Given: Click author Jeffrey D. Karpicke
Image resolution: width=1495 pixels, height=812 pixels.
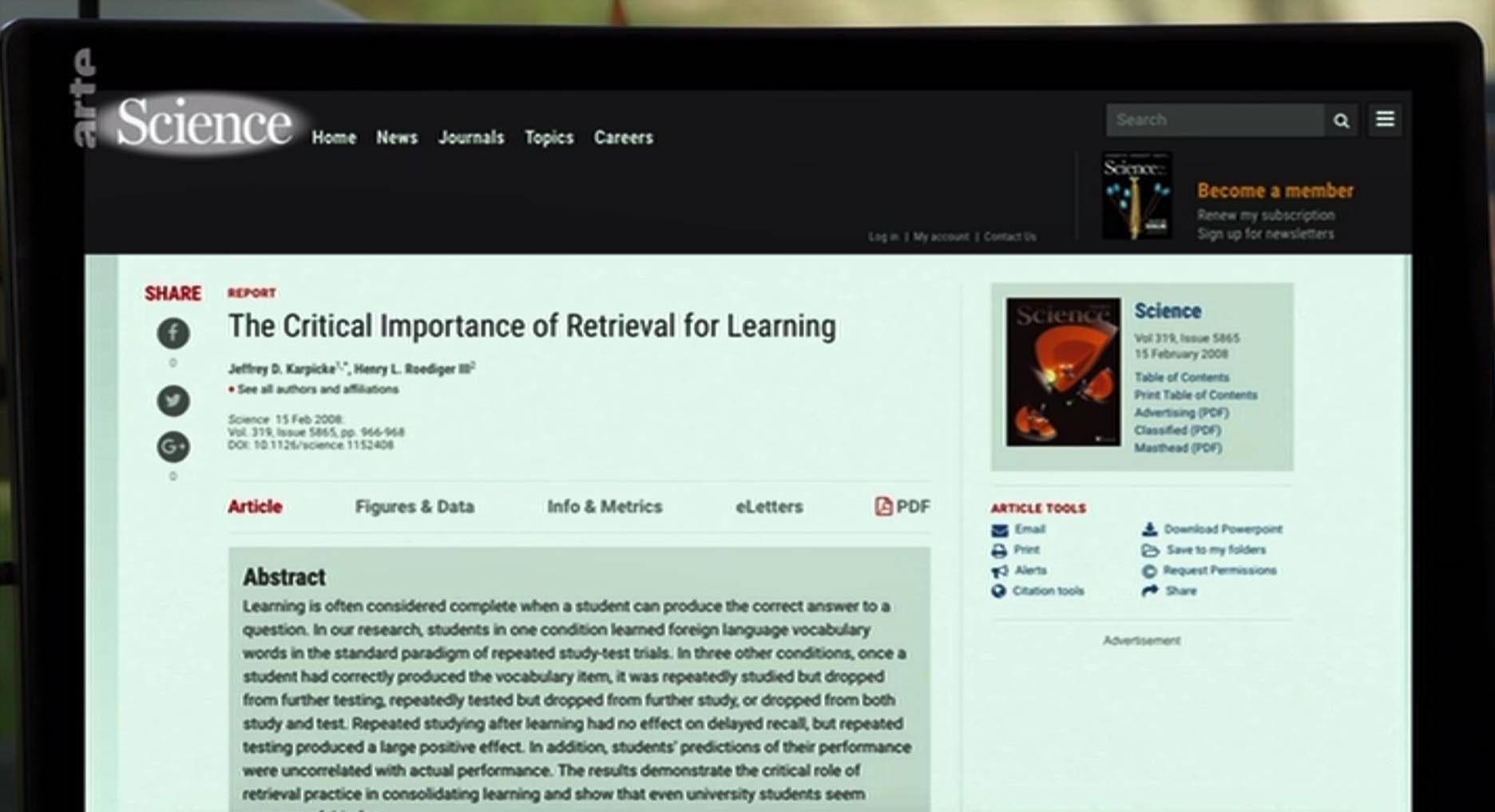Looking at the screenshot, I should click(282, 369).
